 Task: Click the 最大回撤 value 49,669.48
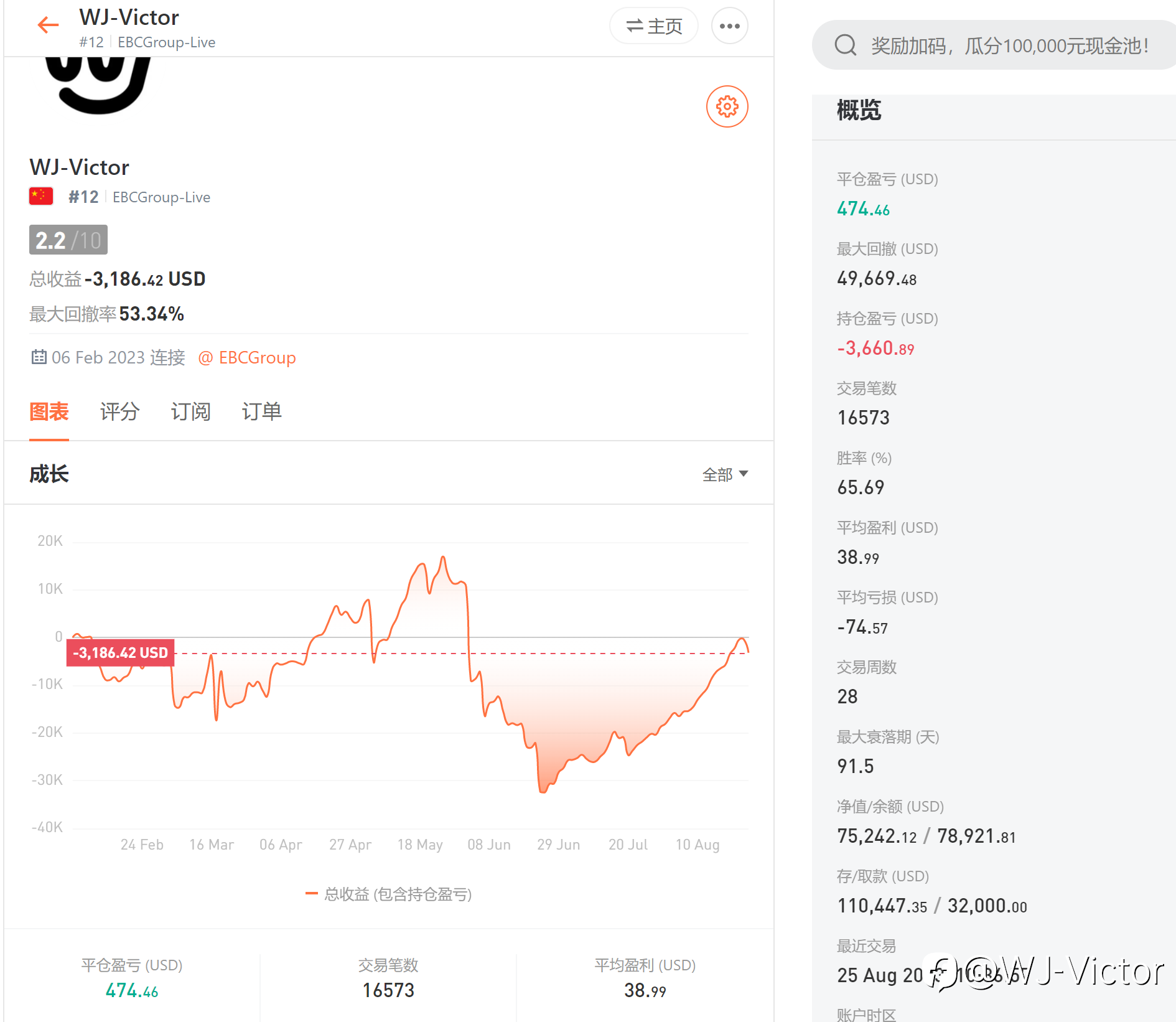(877, 278)
